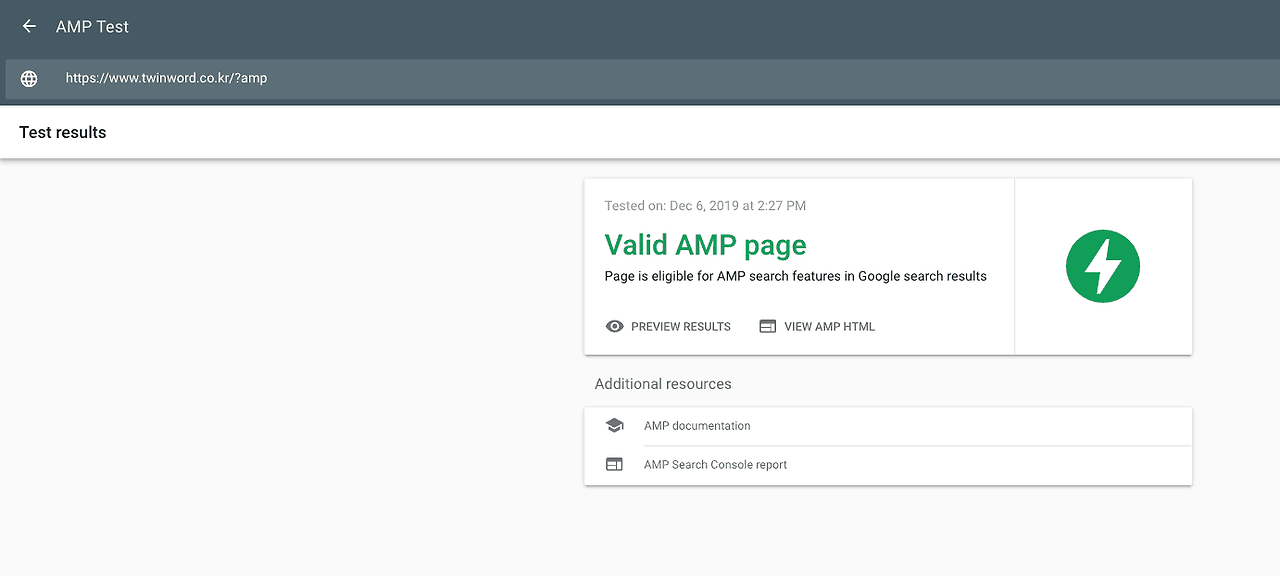Click the back arrow to leave AMP Test

[x=27, y=27]
